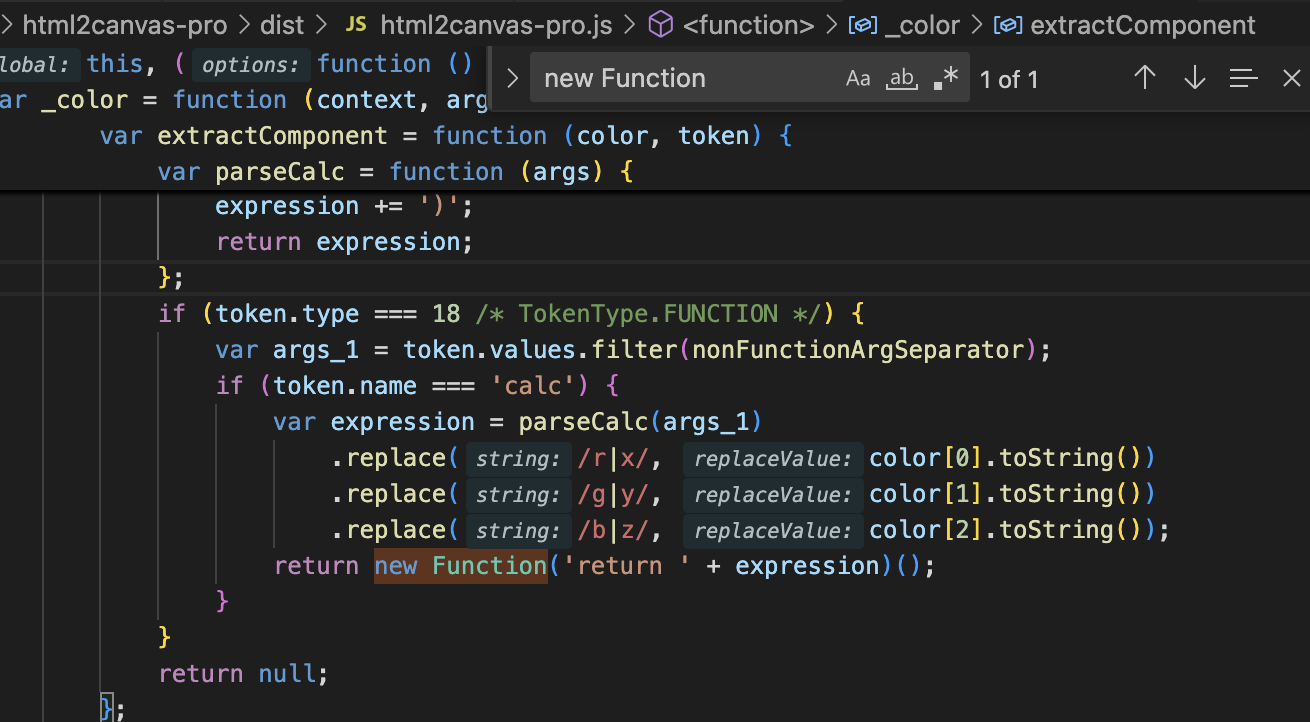This screenshot has width=1310, height=722.
Task: Select the html2canvas-pro.js breadcrumb item
Action: pos(496,25)
